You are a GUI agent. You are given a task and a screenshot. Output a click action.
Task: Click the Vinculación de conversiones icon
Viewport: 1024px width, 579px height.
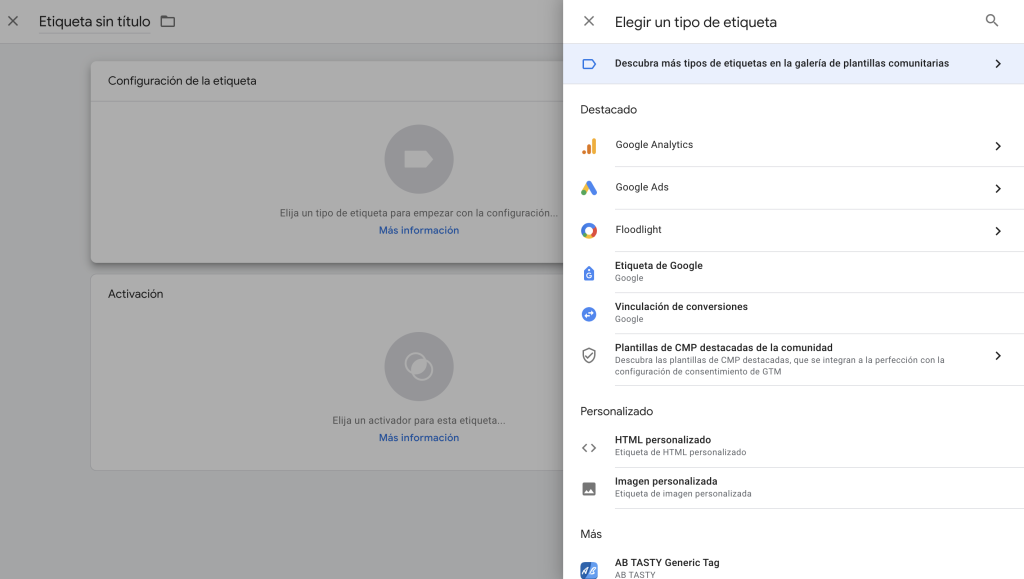[x=588, y=314]
